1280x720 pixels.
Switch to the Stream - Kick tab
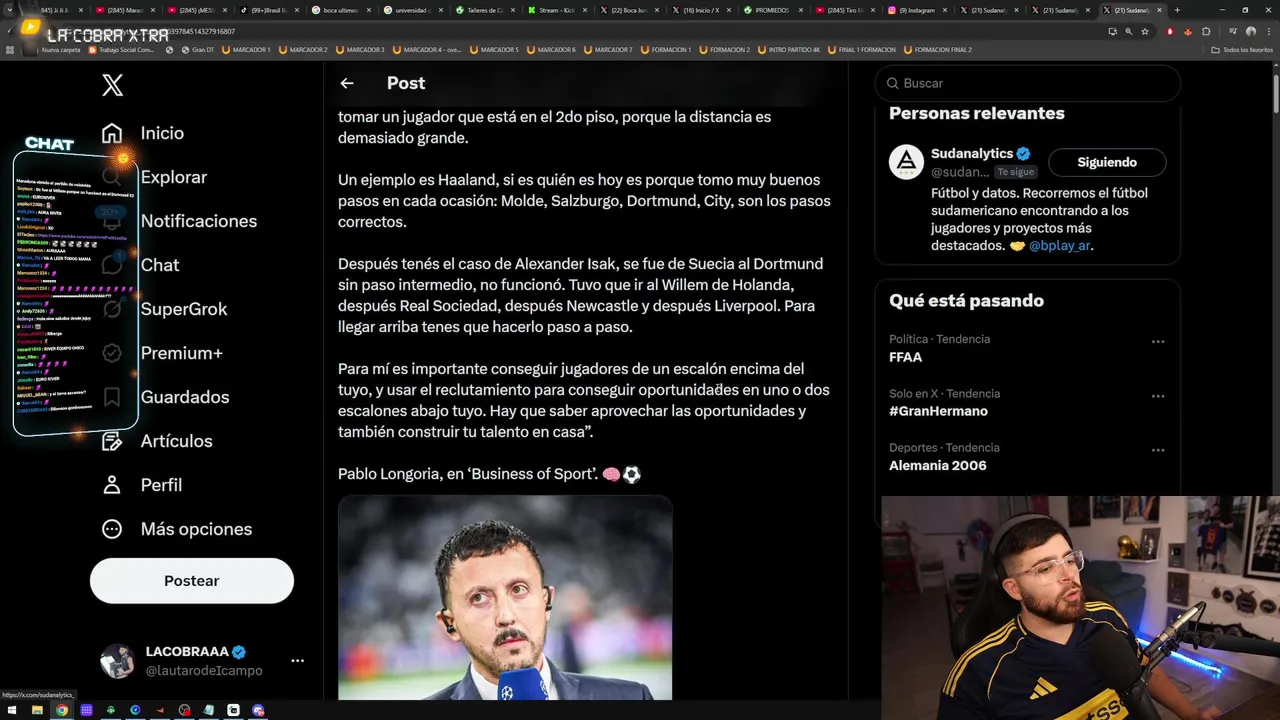click(559, 10)
